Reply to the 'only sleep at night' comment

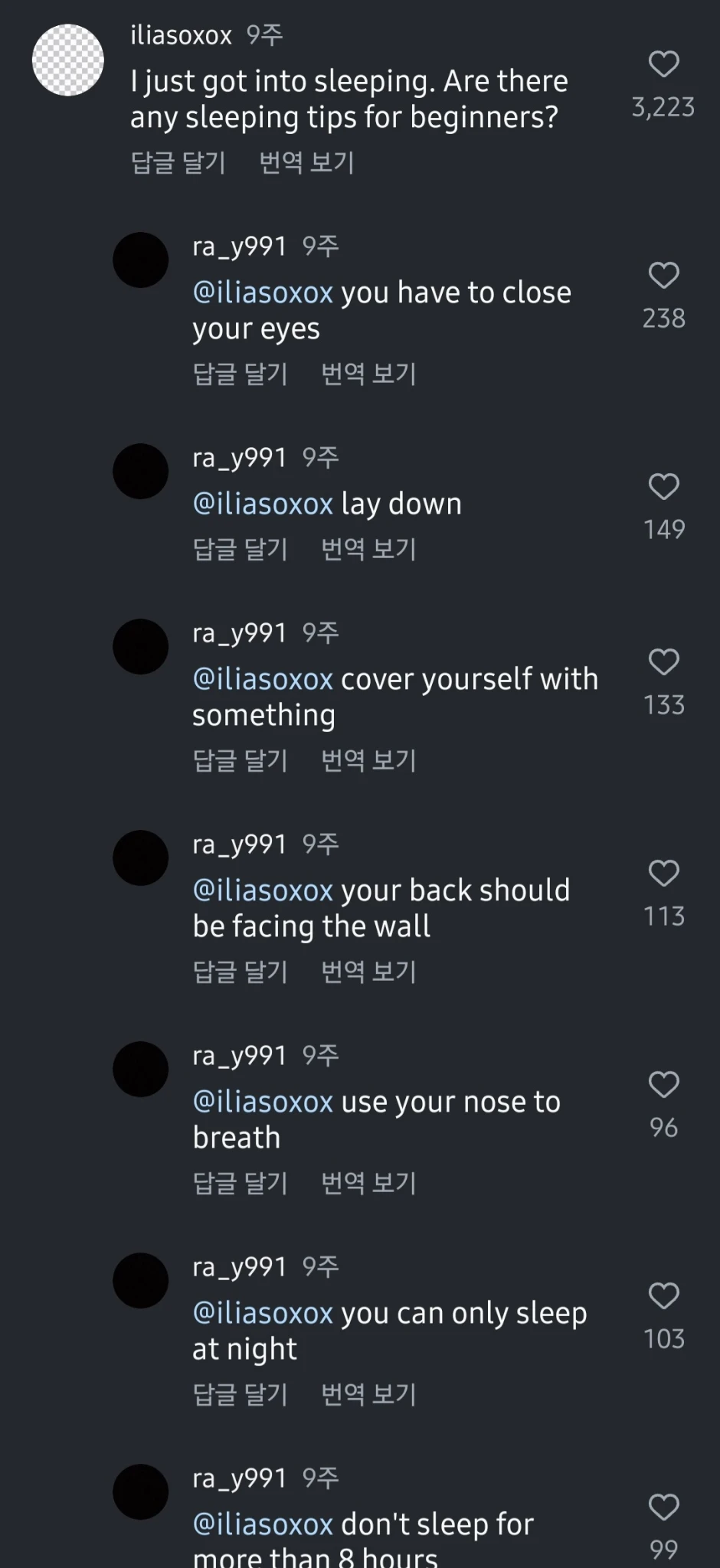[x=241, y=1394]
